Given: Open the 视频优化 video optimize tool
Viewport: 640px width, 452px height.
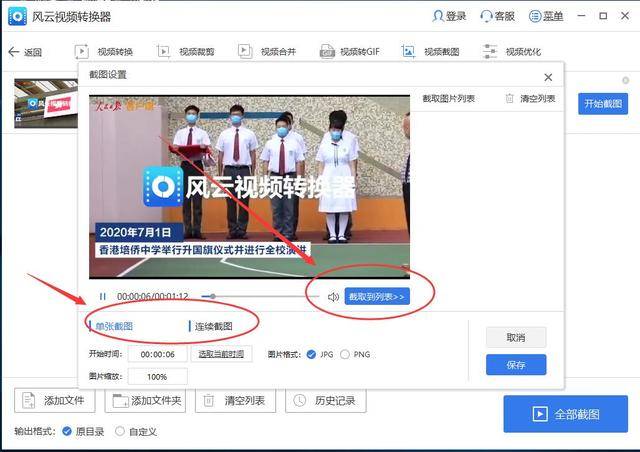Looking at the screenshot, I should pyautogui.click(x=512, y=51).
